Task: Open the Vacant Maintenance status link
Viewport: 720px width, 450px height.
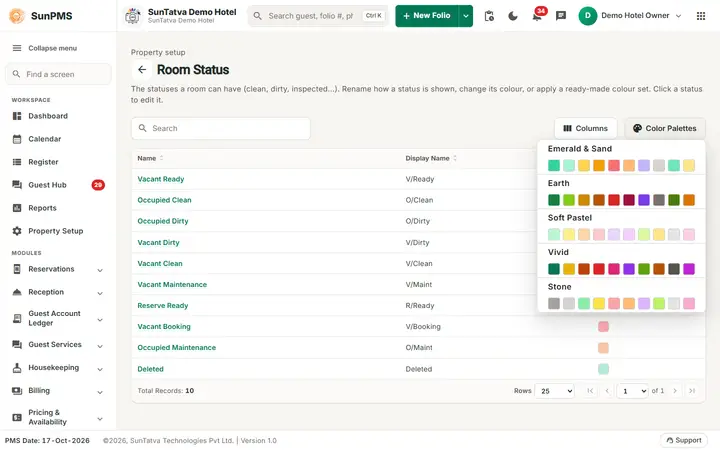Action: [172, 285]
